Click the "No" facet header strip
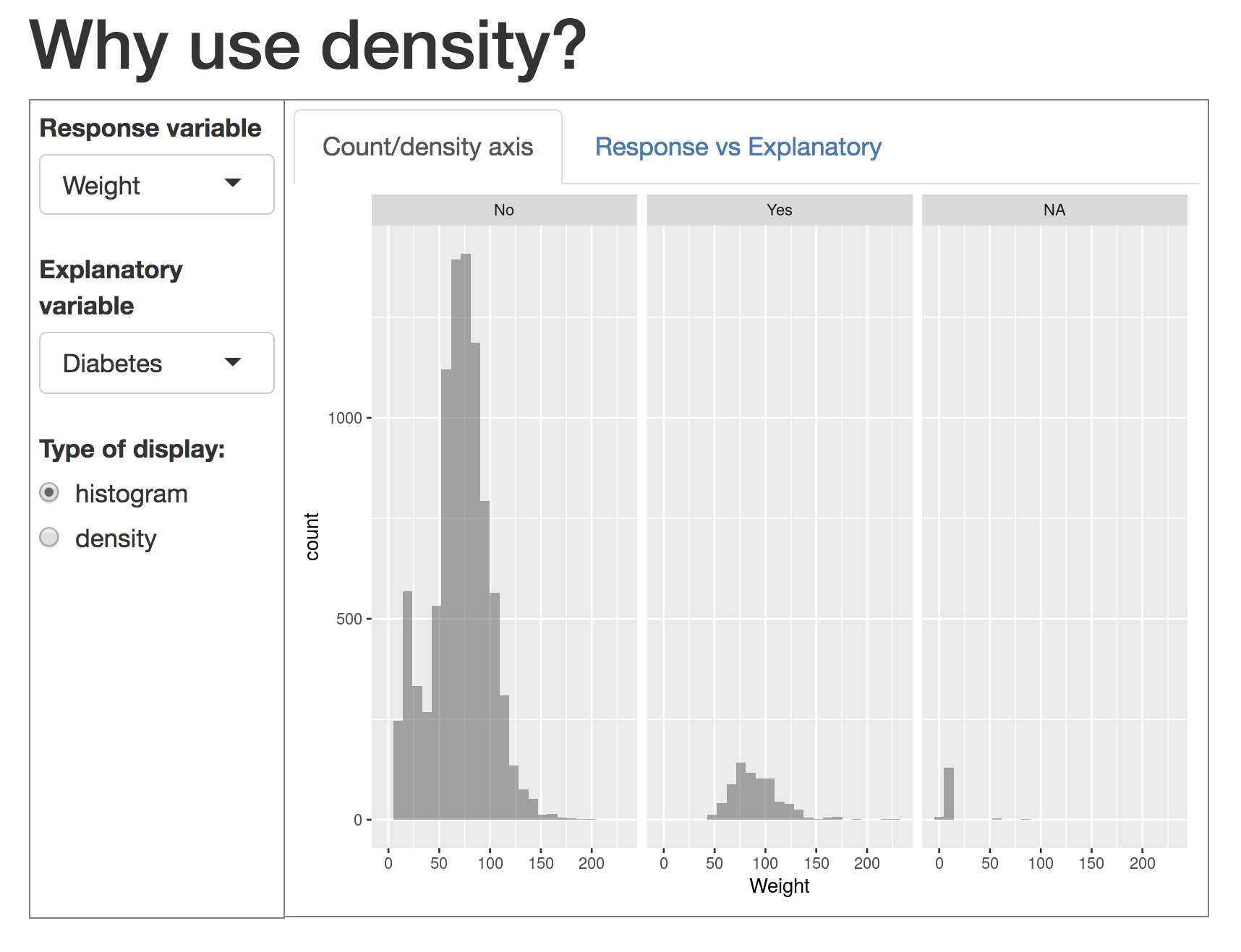This screenshot has height=952, width=1241. [x=504, y=210]
